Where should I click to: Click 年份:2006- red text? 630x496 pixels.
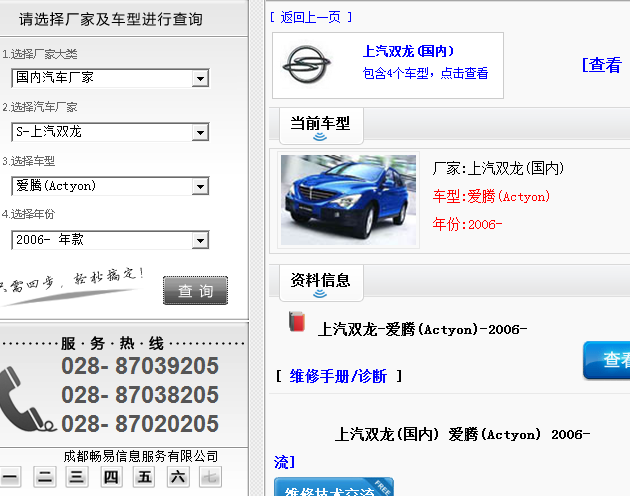point(467,224)
